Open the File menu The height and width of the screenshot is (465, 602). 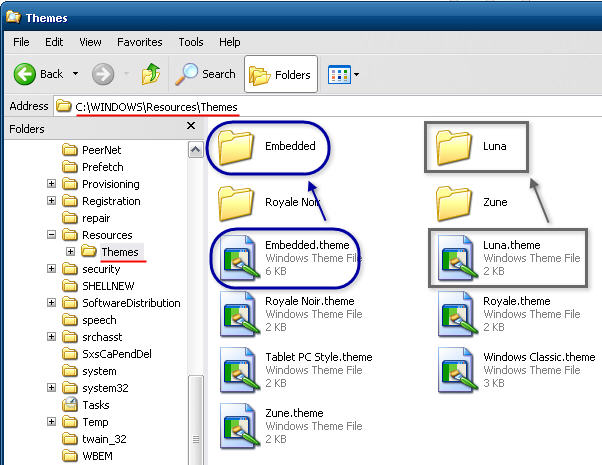(21, 42)
